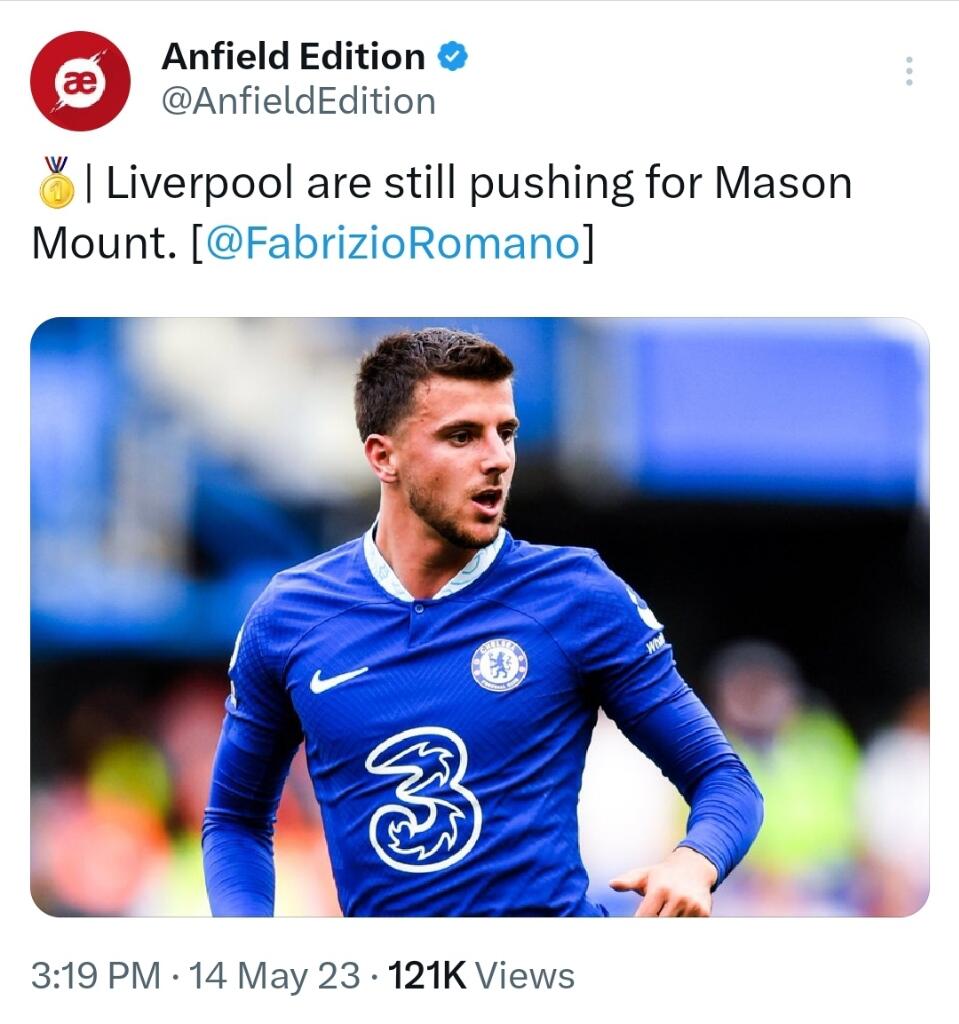
Task: Click the word Liverpool in the tweet
Action: click(x=200, y=184)
